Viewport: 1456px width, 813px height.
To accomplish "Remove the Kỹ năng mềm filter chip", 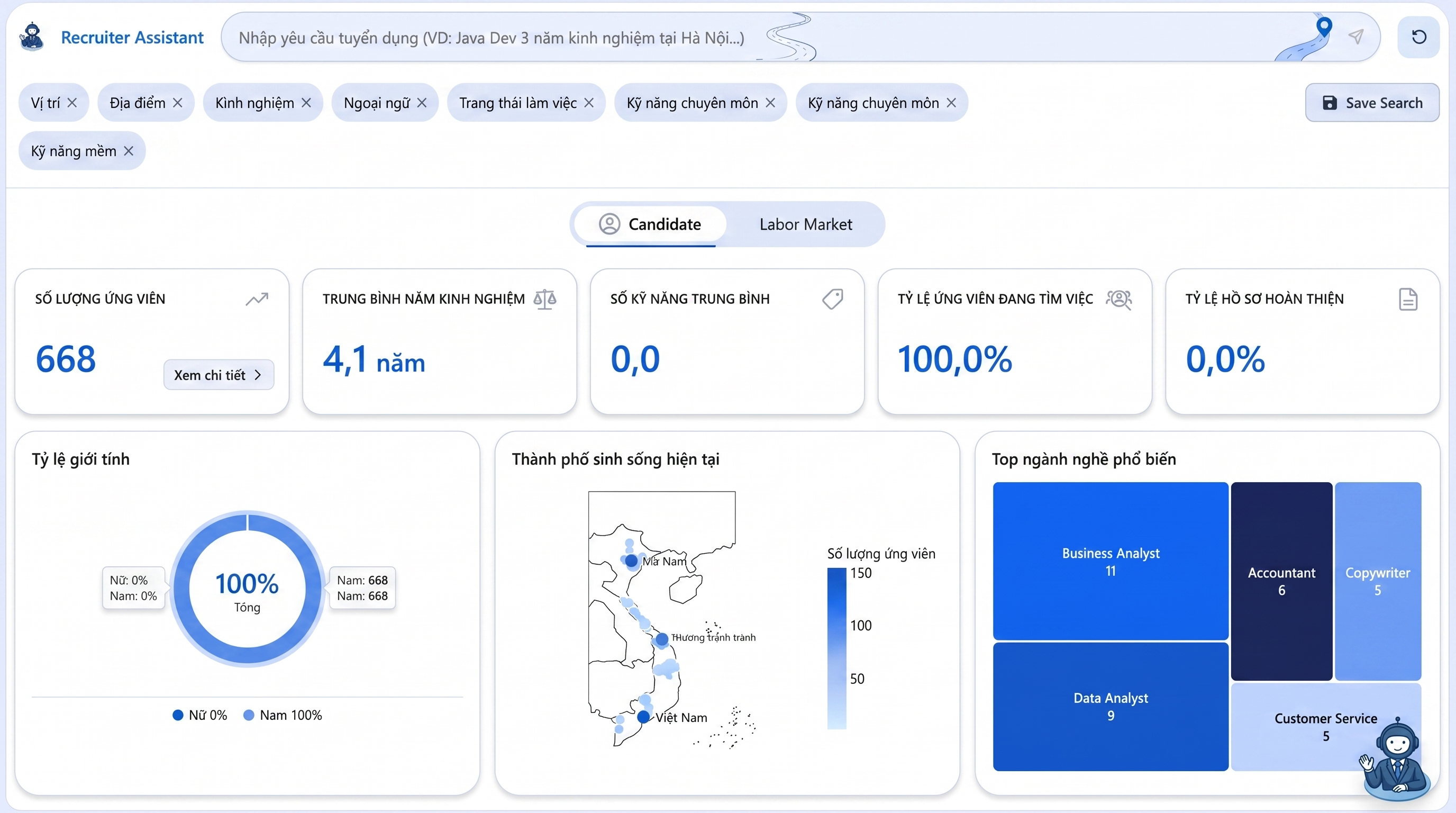I will click(129, 151).
